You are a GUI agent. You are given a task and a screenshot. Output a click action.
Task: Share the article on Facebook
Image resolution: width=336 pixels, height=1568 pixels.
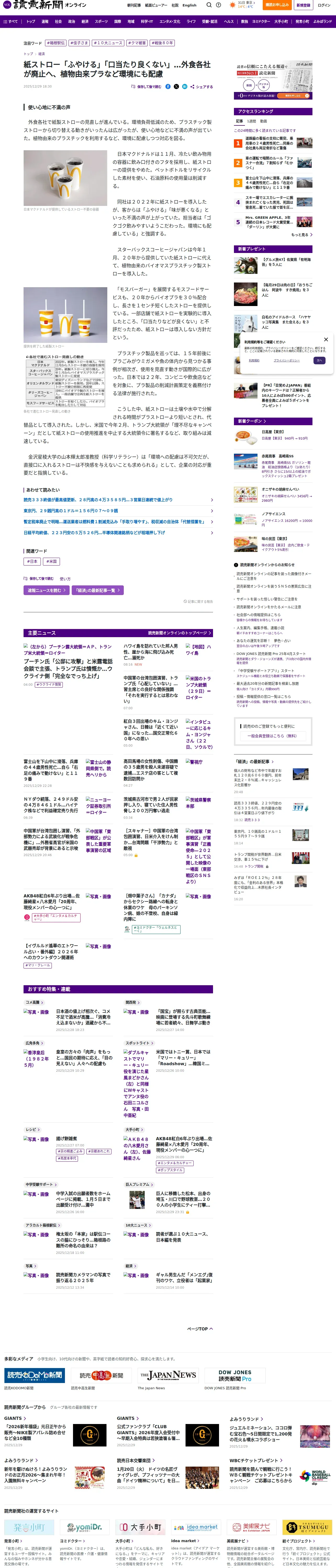[x=168, y=87]
